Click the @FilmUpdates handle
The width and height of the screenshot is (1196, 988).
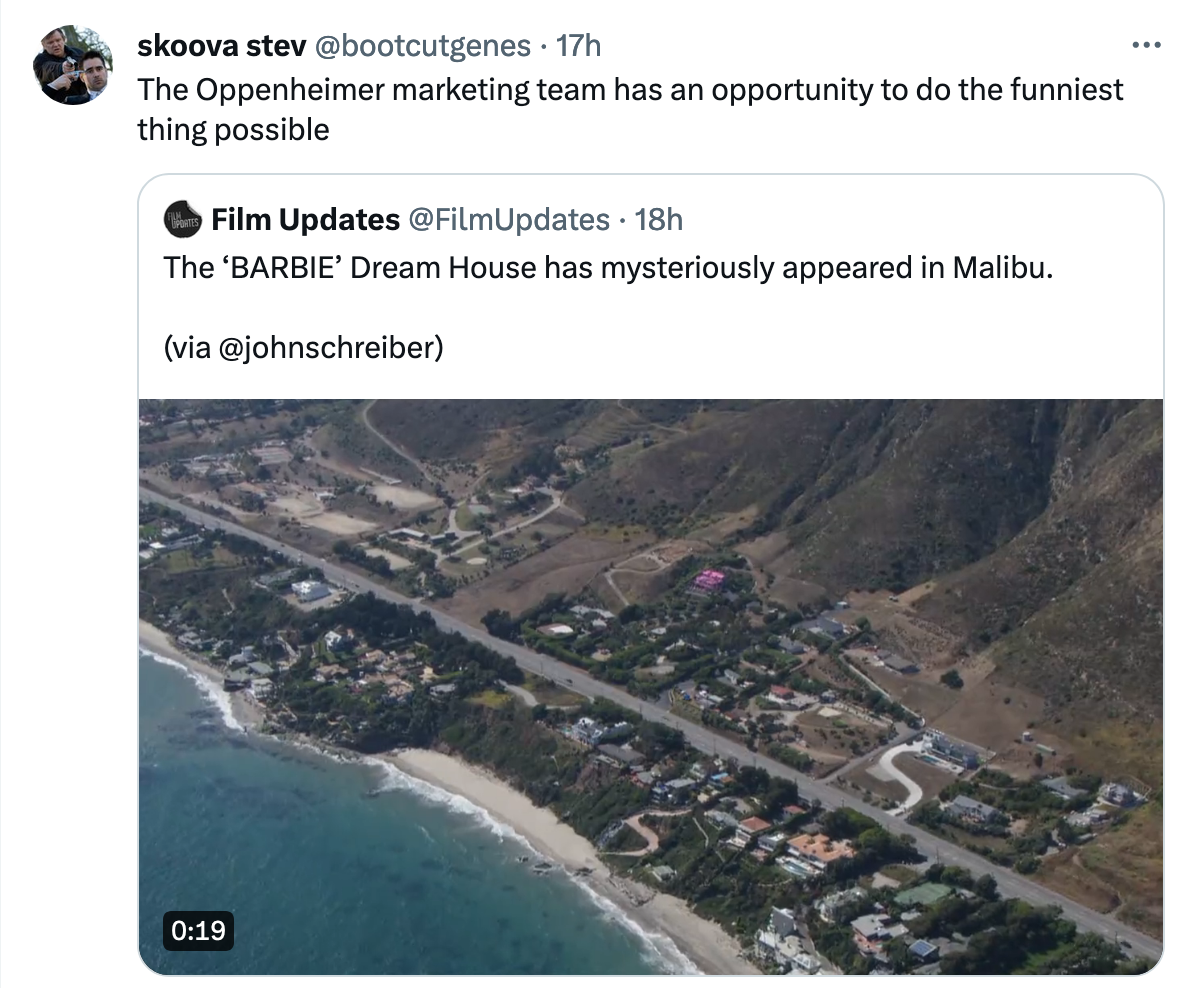509,220
